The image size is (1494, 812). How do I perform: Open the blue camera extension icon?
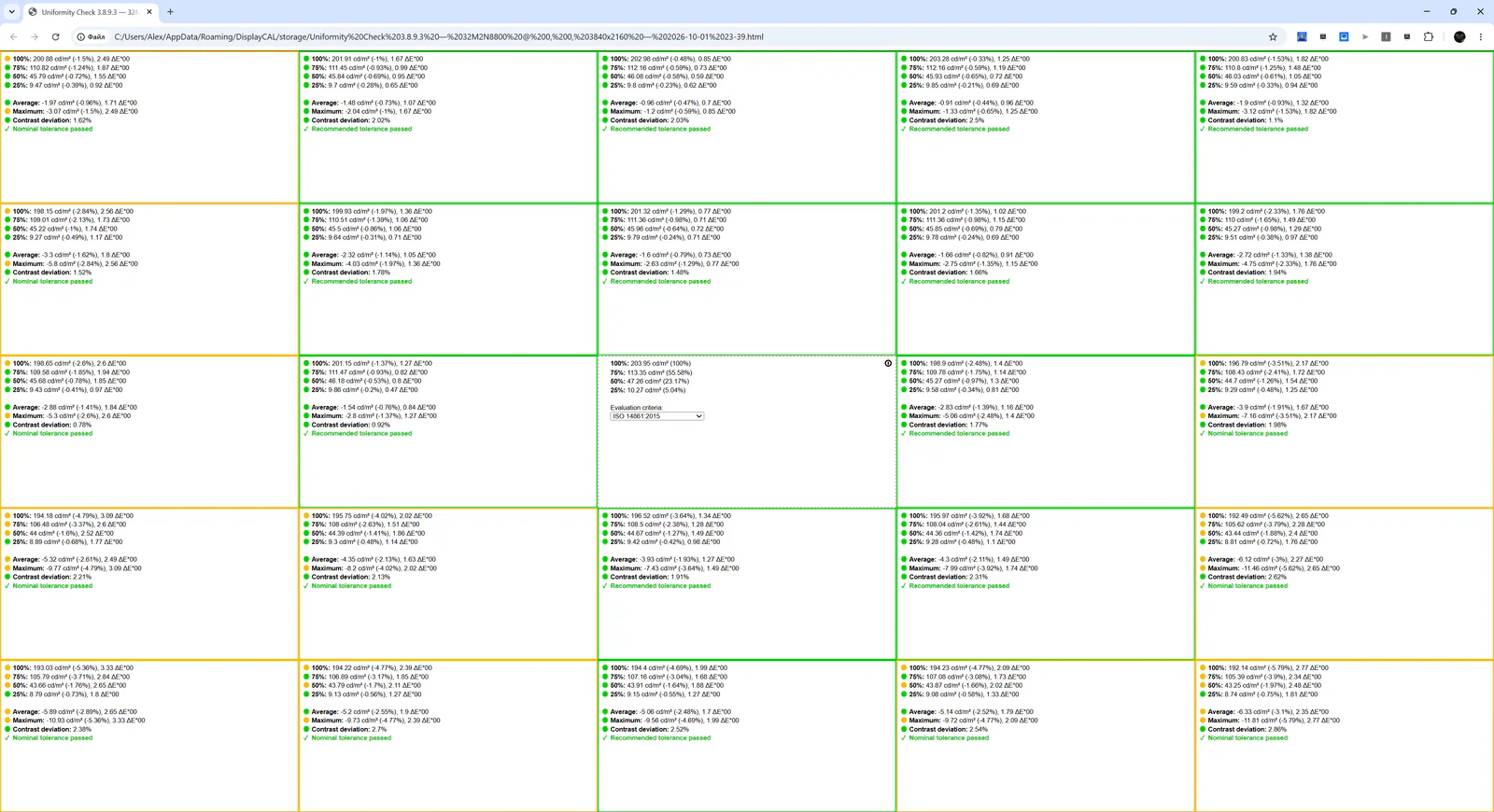point(1344,37)
